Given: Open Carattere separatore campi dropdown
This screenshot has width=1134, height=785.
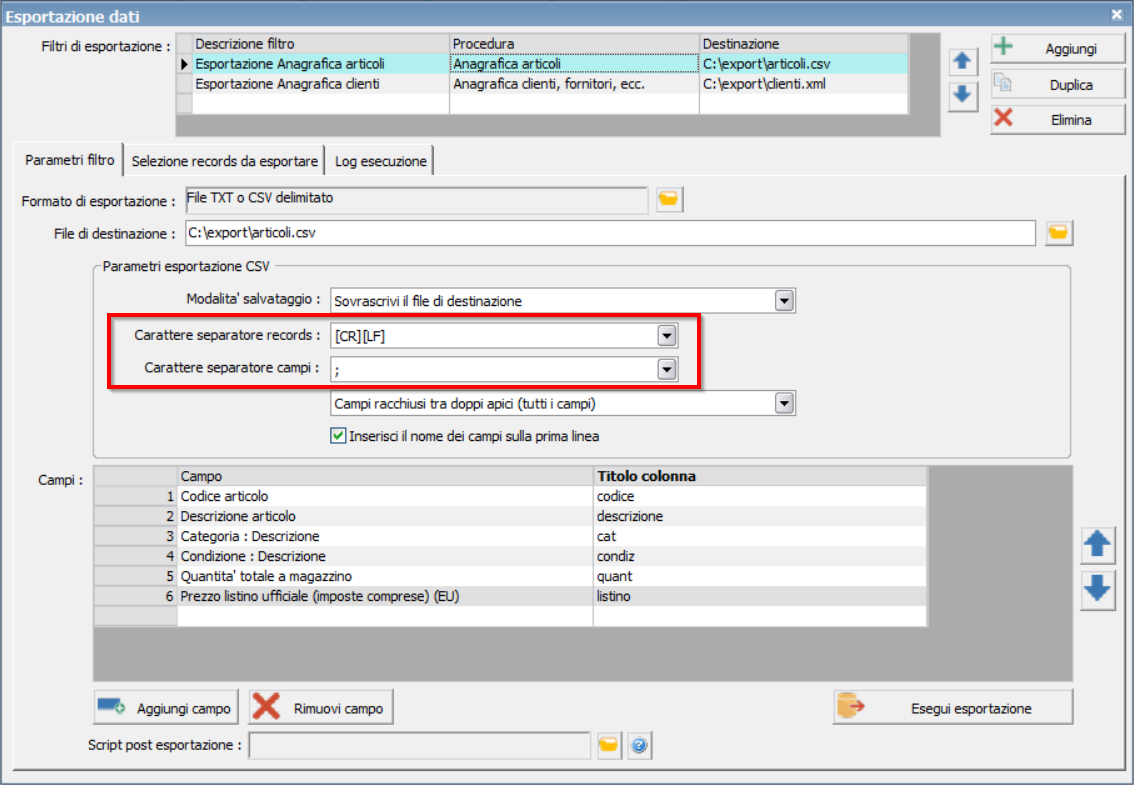Looking at the screenshot, I should (x=667, y=369).
